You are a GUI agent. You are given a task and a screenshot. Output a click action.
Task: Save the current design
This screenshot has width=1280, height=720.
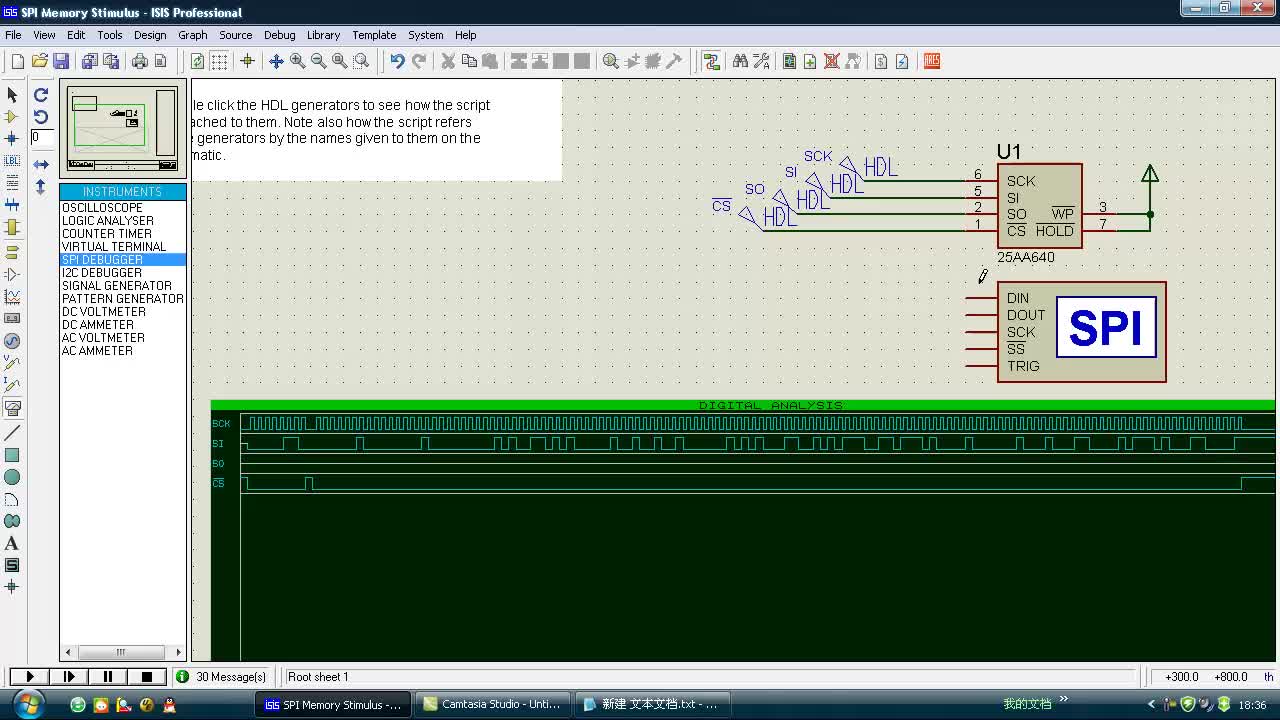tap(61, 61)
